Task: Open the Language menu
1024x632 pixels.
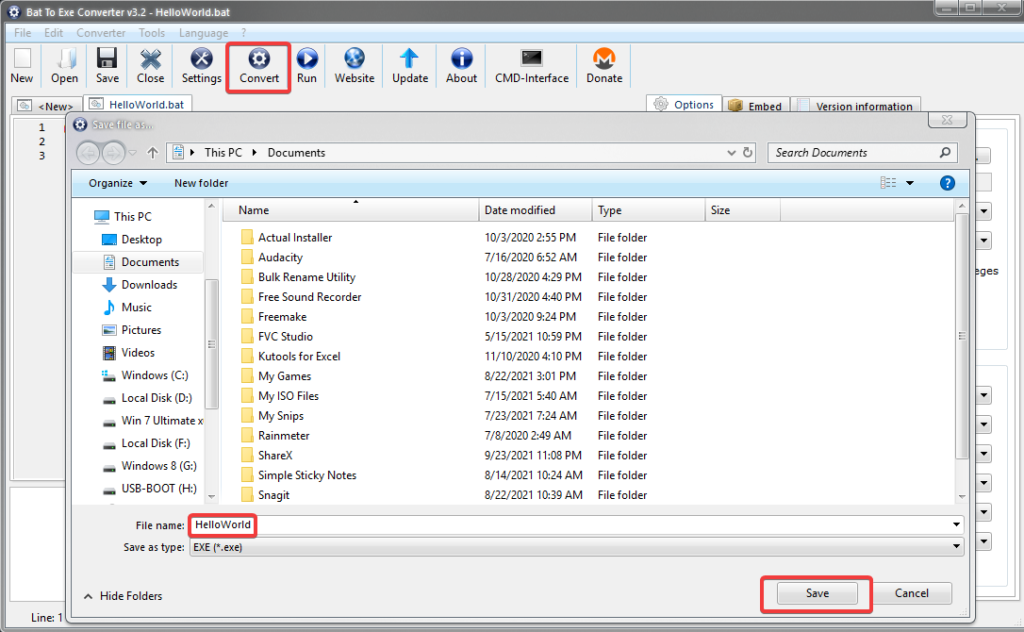Action: pyautogui.click(x=203, y=32)
